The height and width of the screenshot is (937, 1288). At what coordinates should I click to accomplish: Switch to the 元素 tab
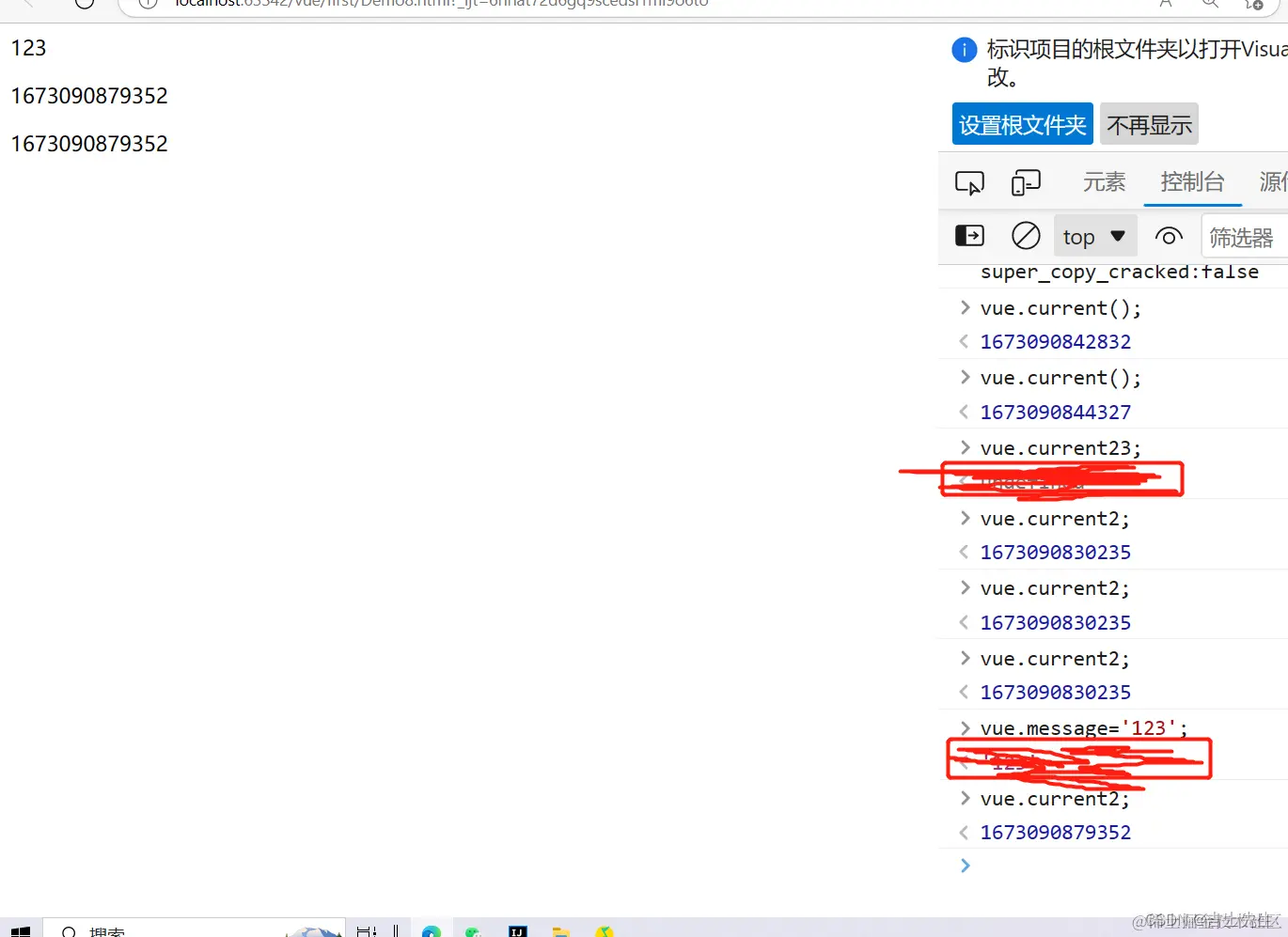(1104, 181)
